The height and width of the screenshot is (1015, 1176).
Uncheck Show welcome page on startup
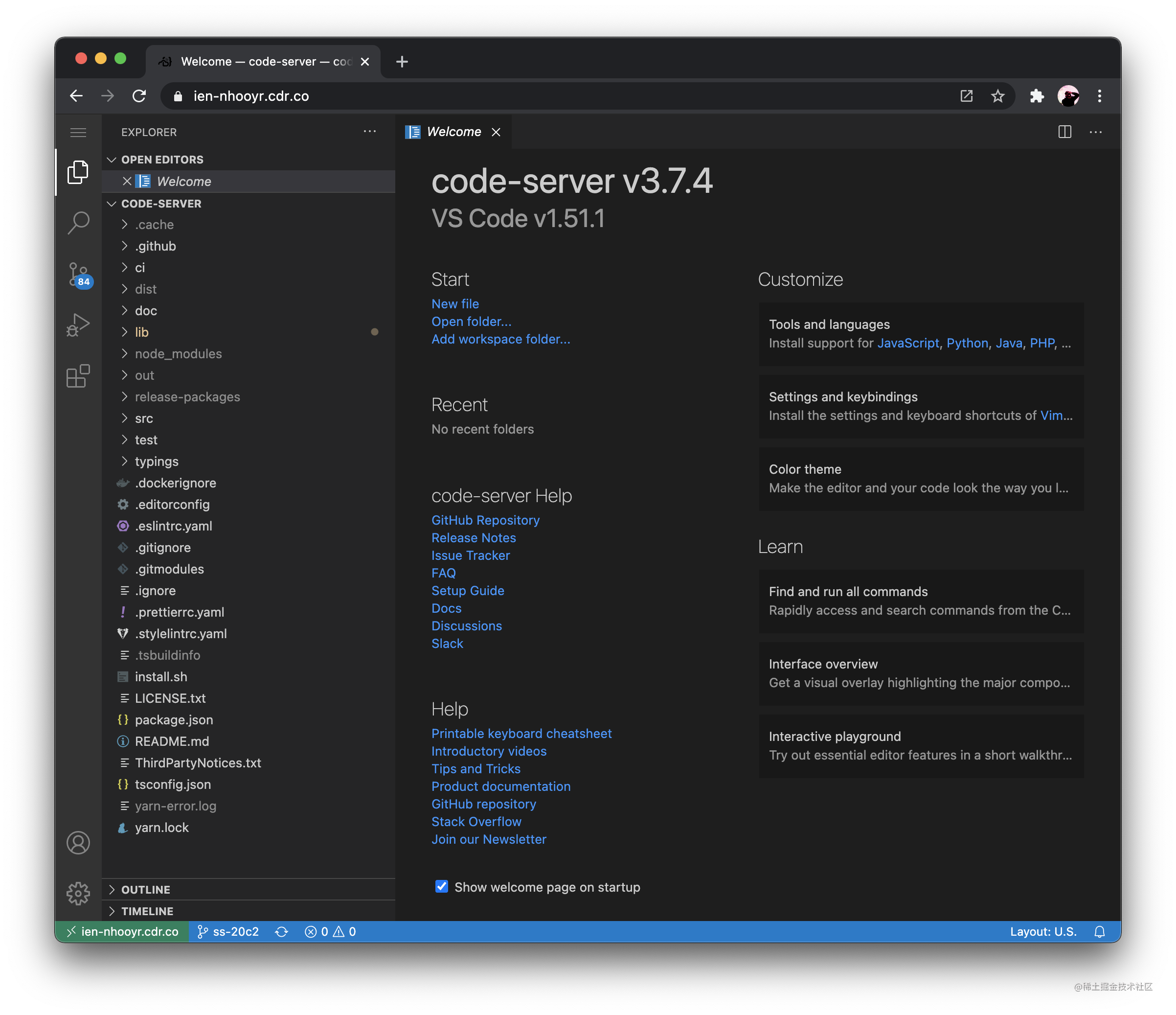441,886
